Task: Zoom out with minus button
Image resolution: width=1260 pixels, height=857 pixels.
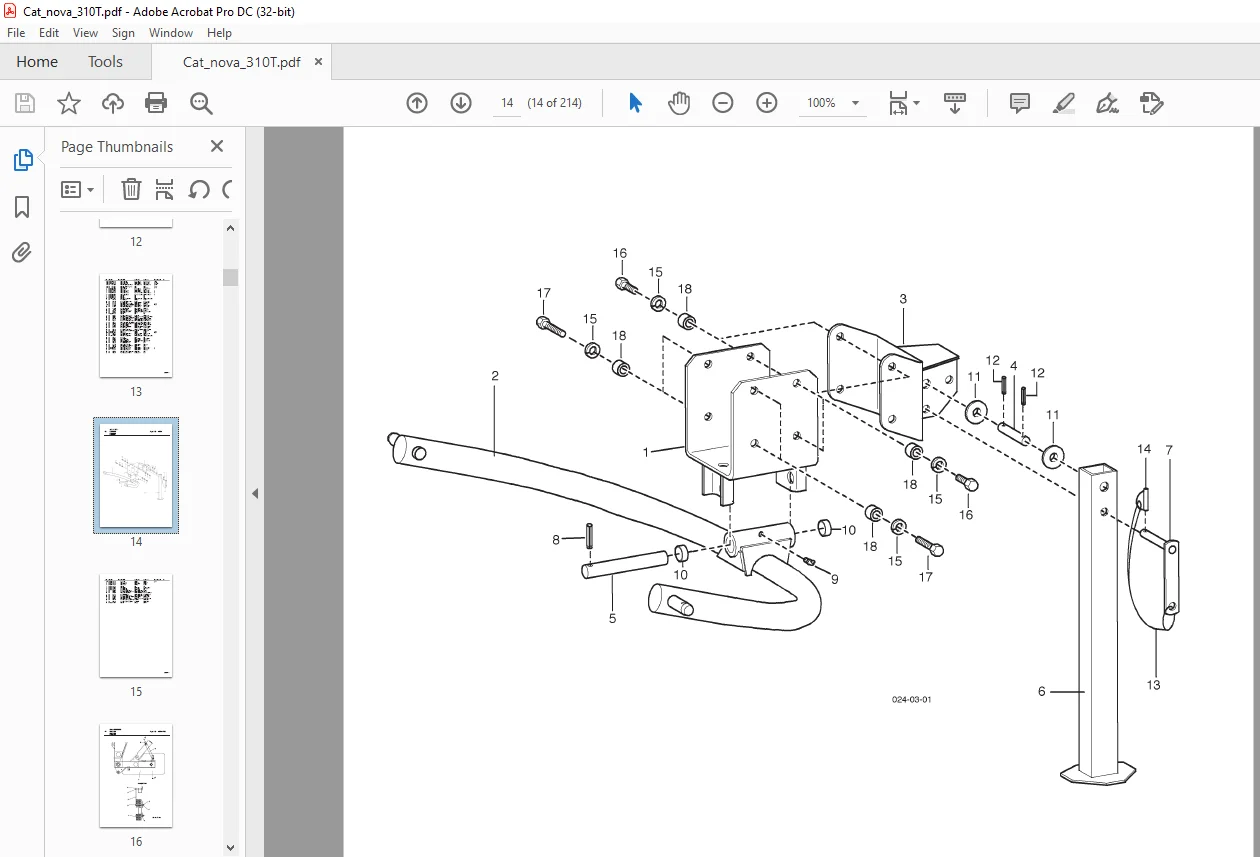Action: 723,103
